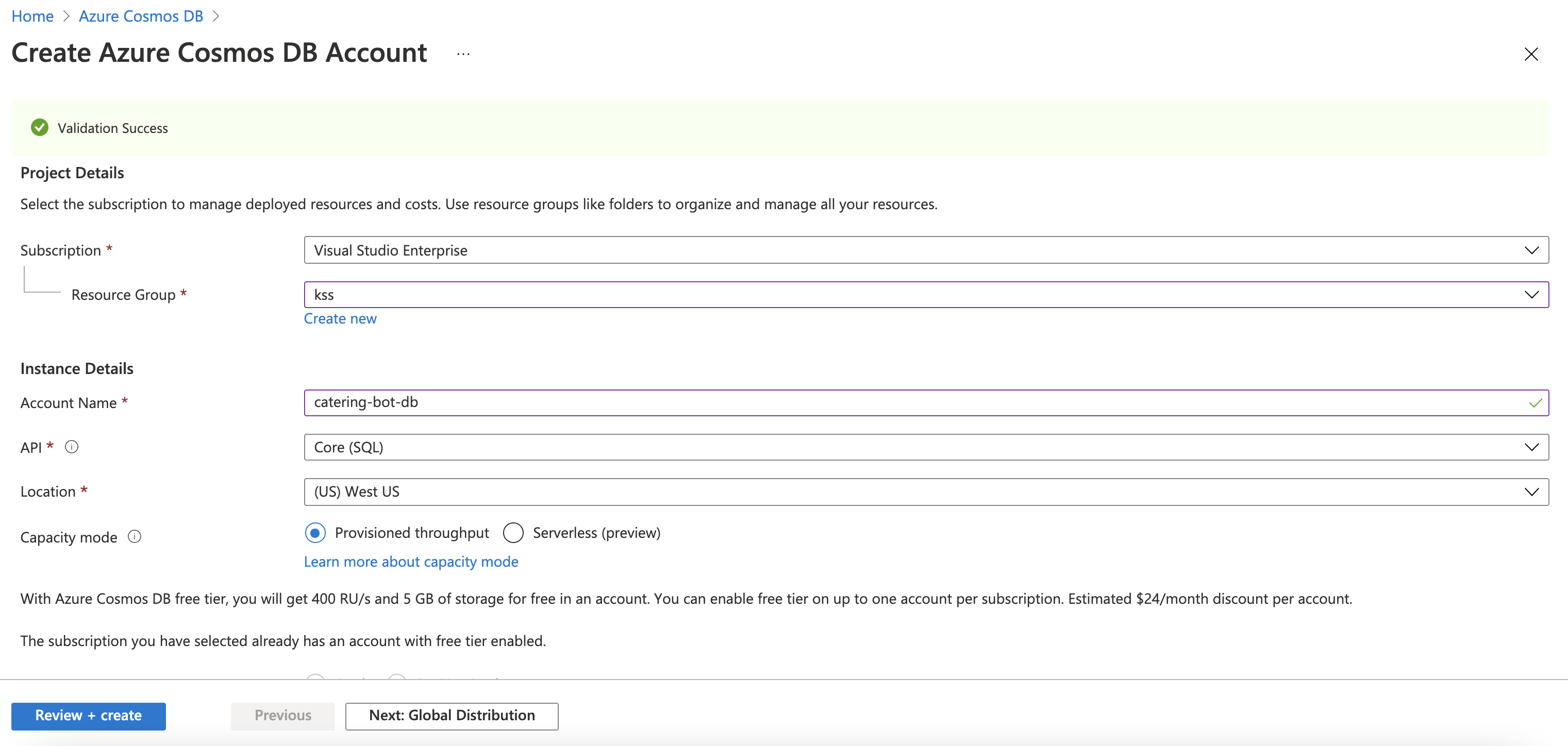The height and width of the screenshot is (746, 1568).
Task: Expand the Location dropdown
Action: 926,491
